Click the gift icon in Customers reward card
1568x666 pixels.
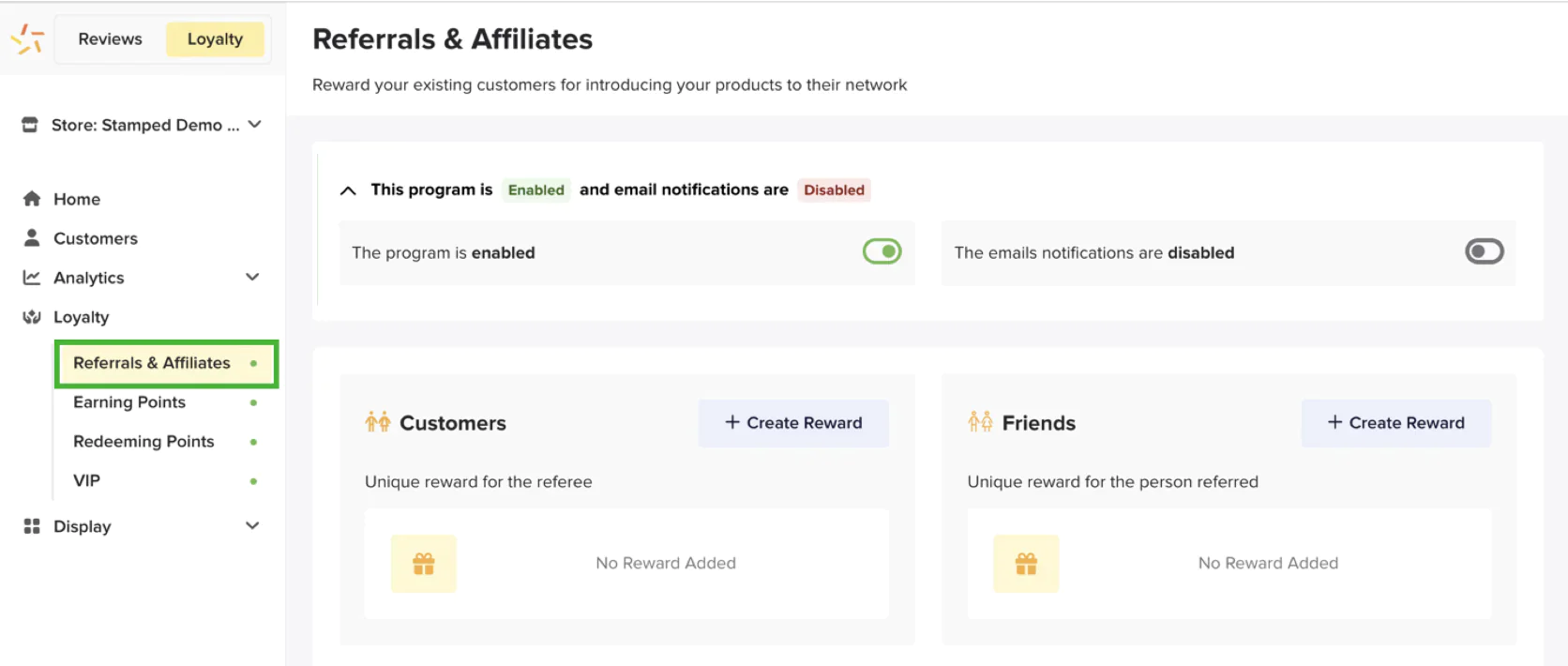coord(424,564)
